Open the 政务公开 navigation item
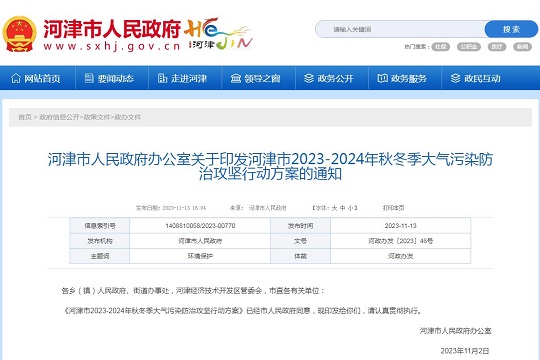The image size is (540, 360). coord(332,79)
